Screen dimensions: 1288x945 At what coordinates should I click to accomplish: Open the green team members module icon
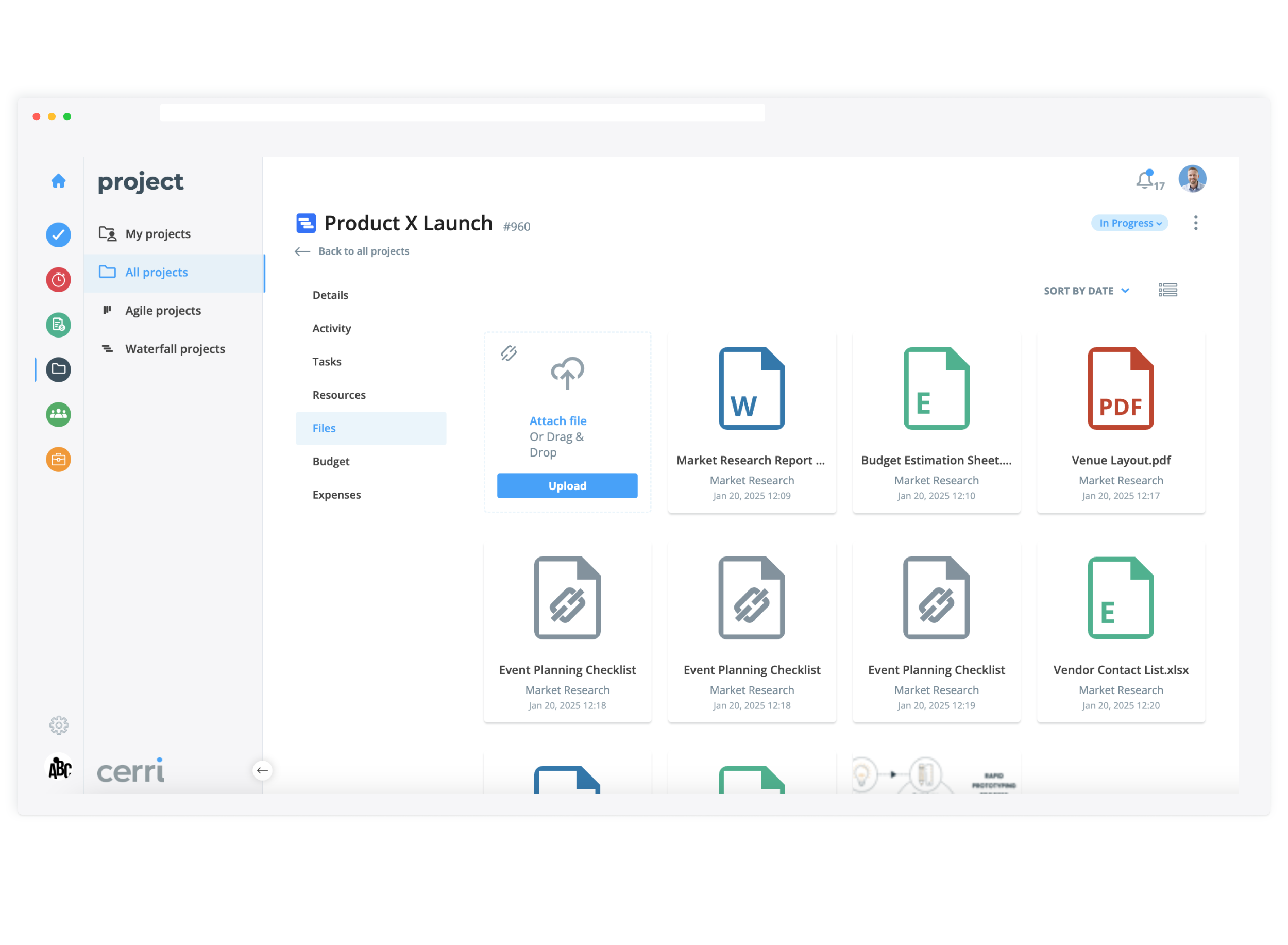[58, 414]
